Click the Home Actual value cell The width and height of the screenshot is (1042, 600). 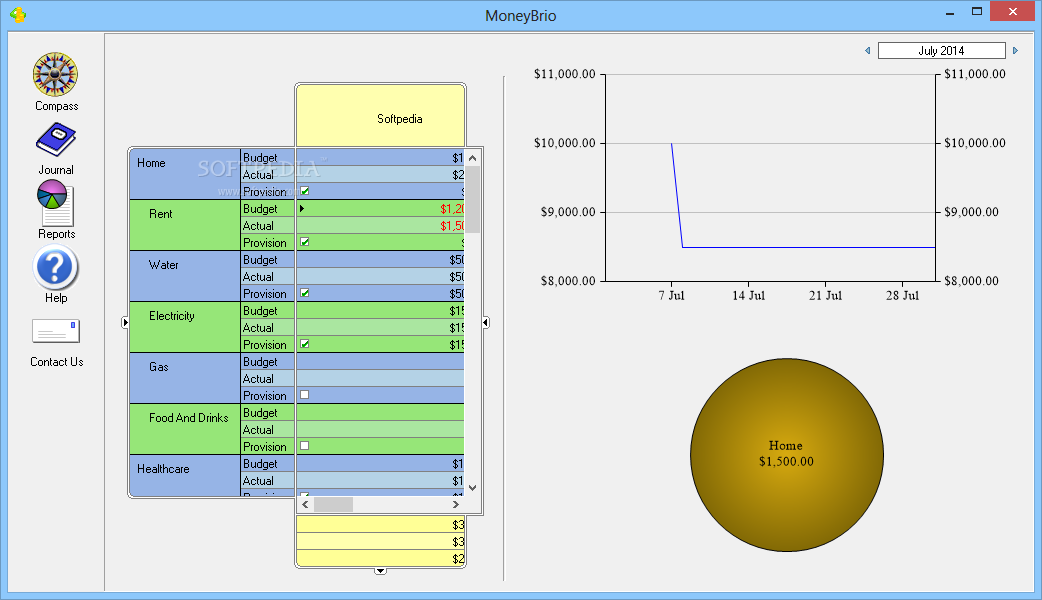point(380,175)
